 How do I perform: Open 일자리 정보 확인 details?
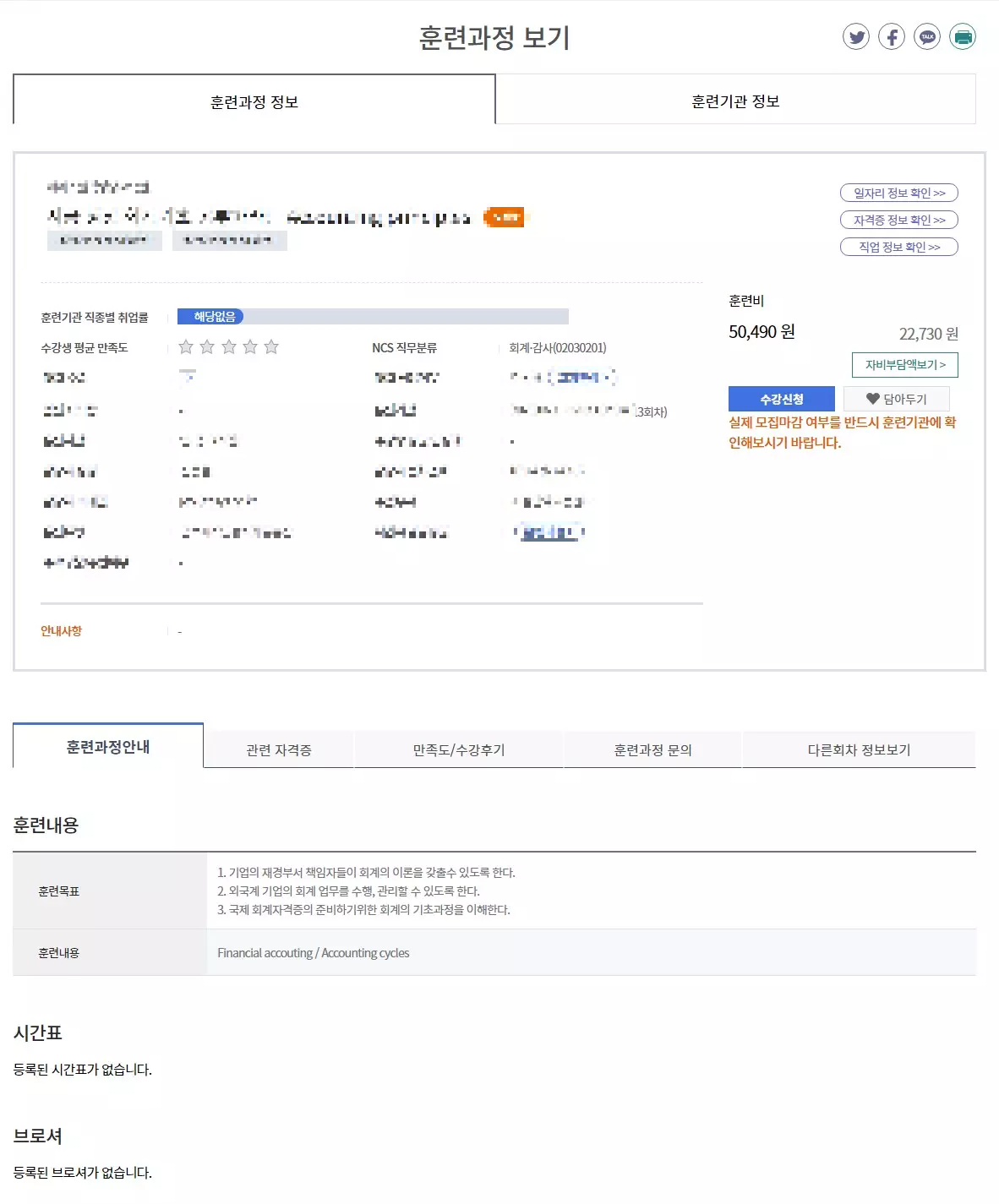(898, 193)
